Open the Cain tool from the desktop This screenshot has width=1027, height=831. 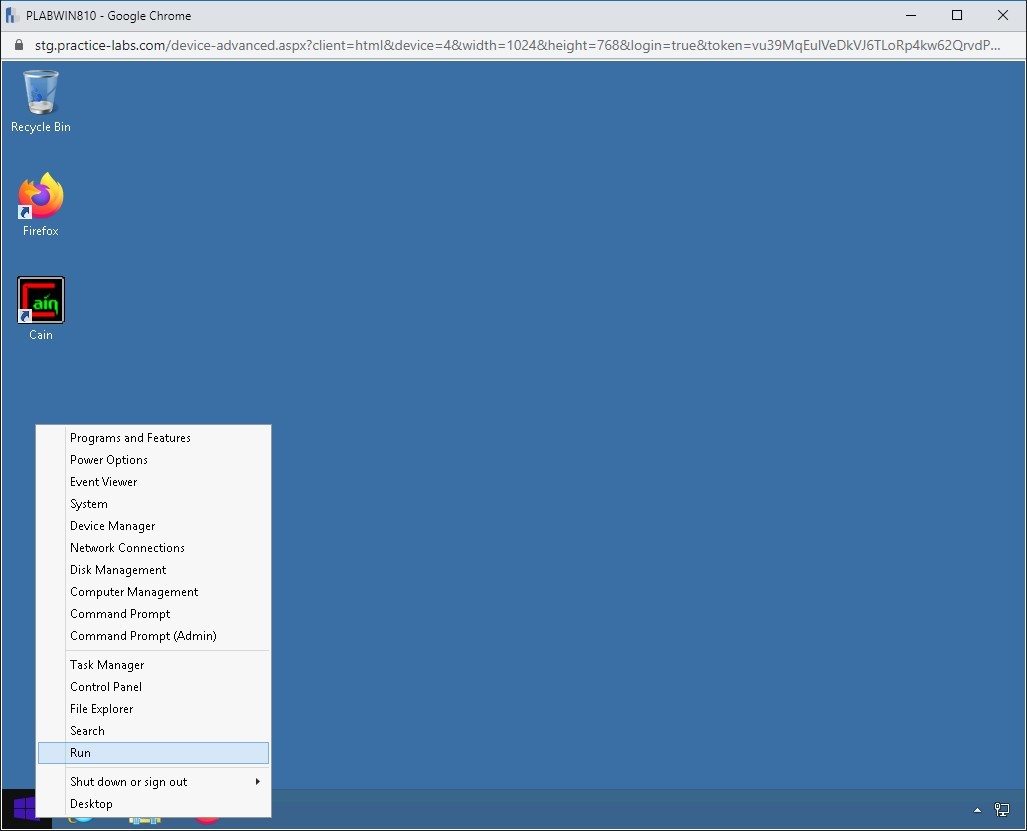point(40,305)
